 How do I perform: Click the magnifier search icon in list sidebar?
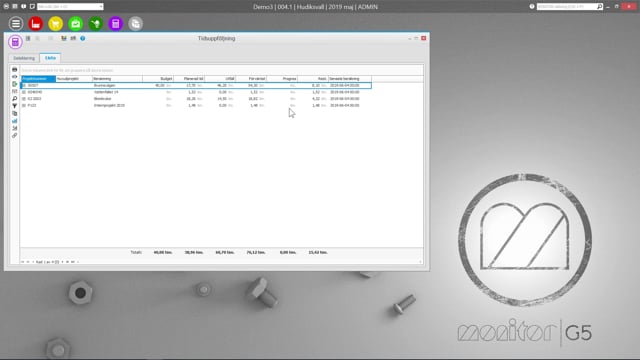click(x=15, y=99)
